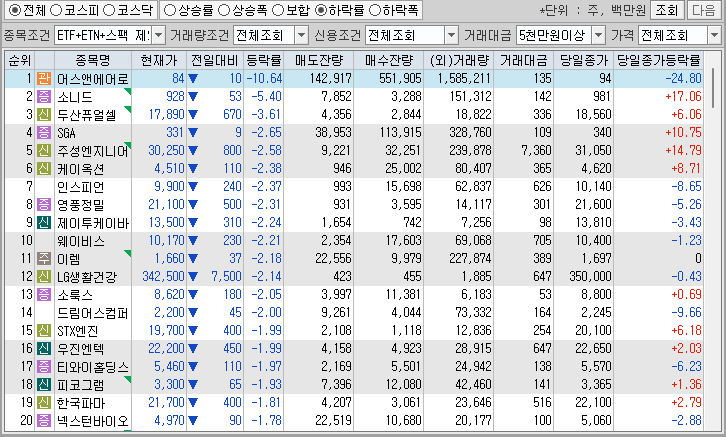Sort by 현재가 column header
Screen dimensions: 726x437
(159, 60)
